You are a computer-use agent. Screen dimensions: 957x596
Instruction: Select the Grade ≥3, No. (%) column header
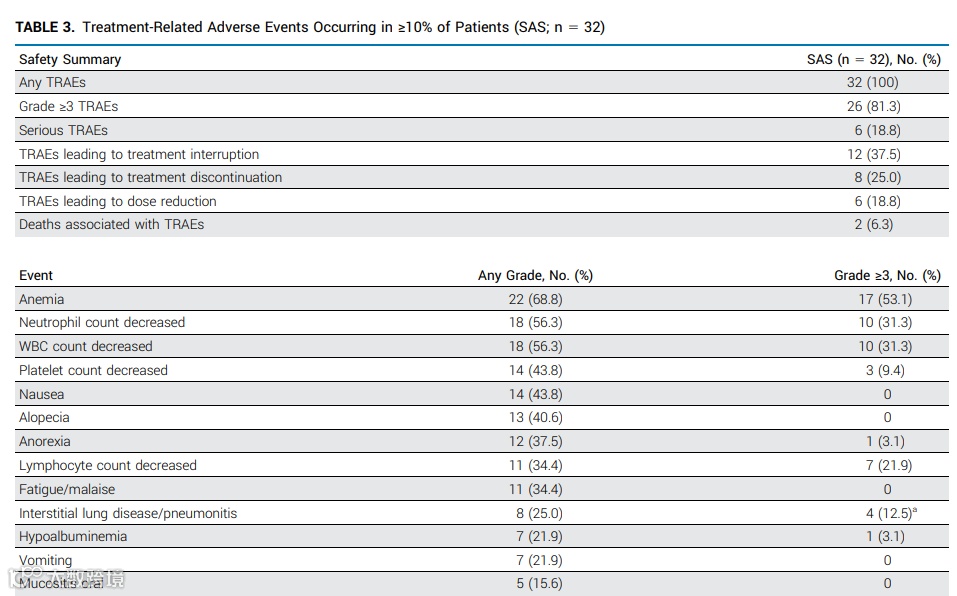[887, 275]
